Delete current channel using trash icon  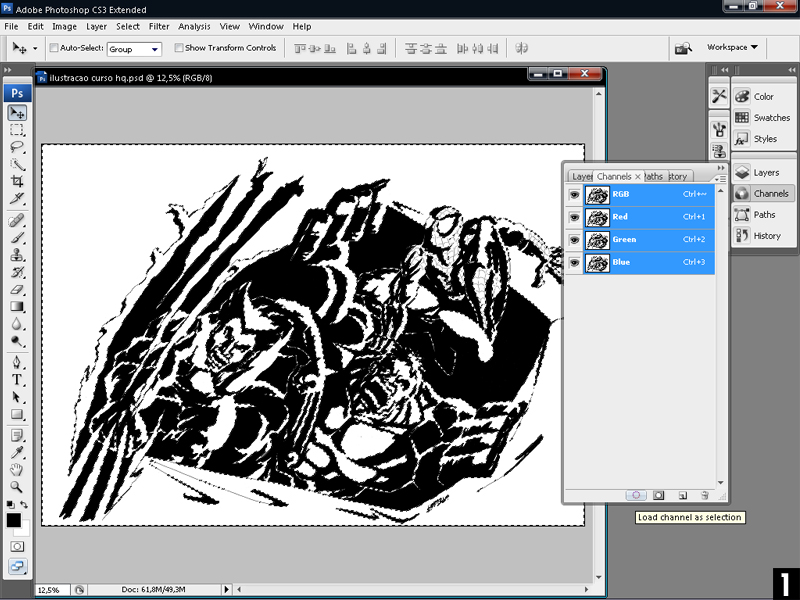click(x=704, y=495)
